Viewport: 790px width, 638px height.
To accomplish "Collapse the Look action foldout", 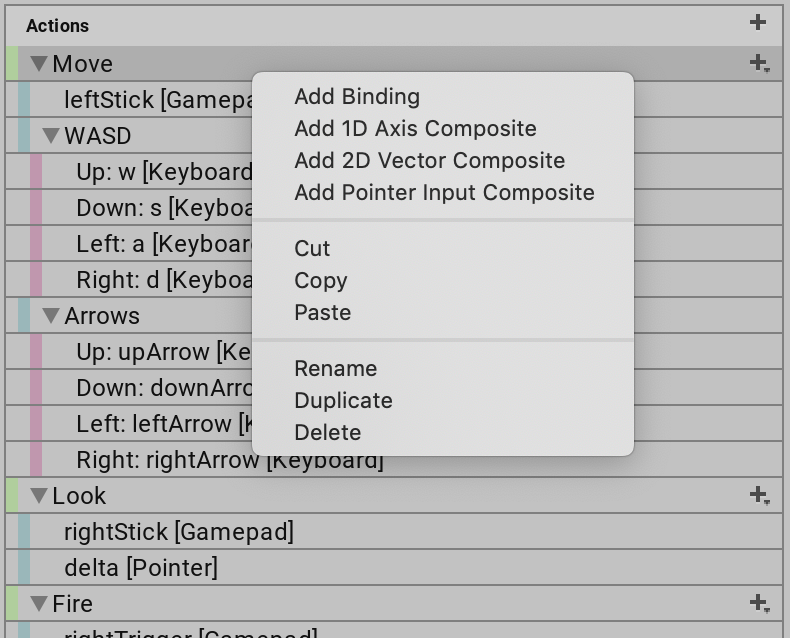I will point(39,496).
